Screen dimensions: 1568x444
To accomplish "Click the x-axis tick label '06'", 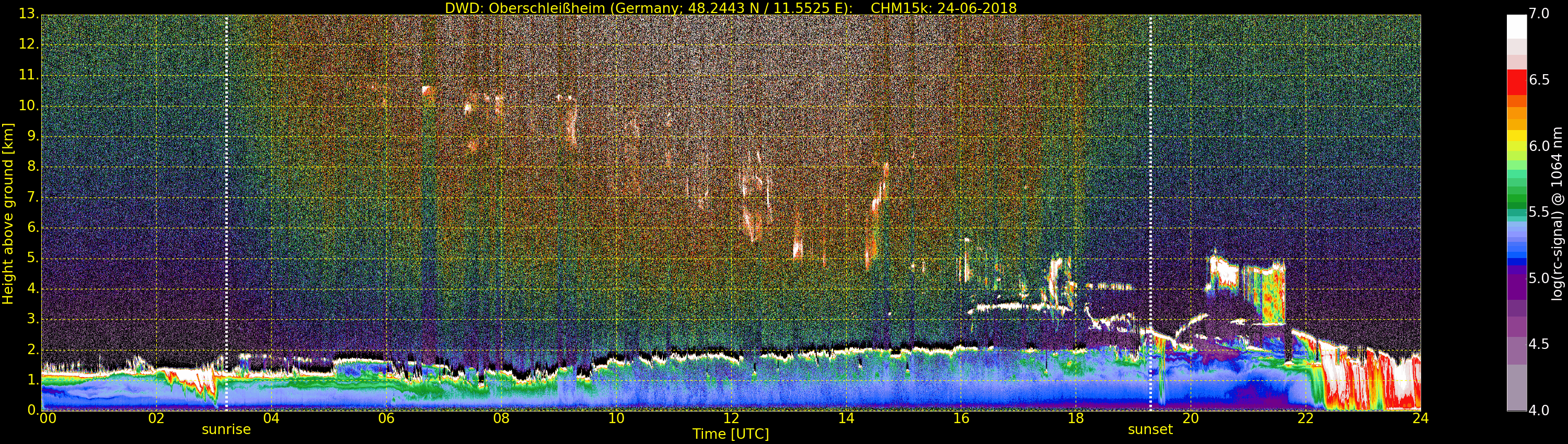I will (387, 418).
